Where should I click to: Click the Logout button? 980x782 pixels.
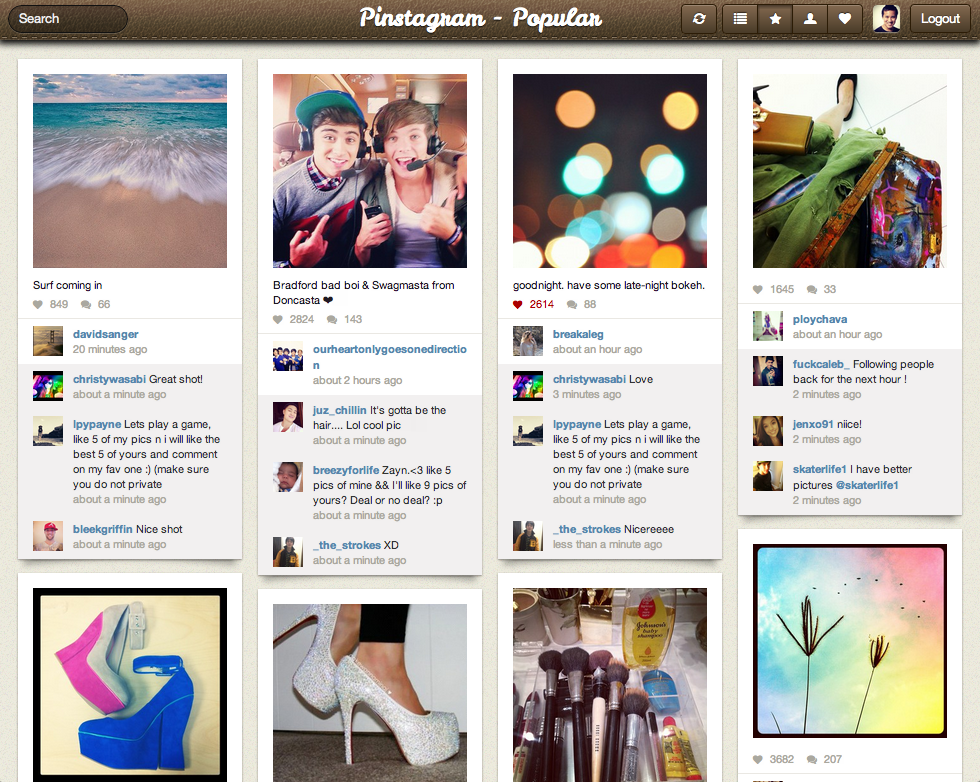[940, 19]
